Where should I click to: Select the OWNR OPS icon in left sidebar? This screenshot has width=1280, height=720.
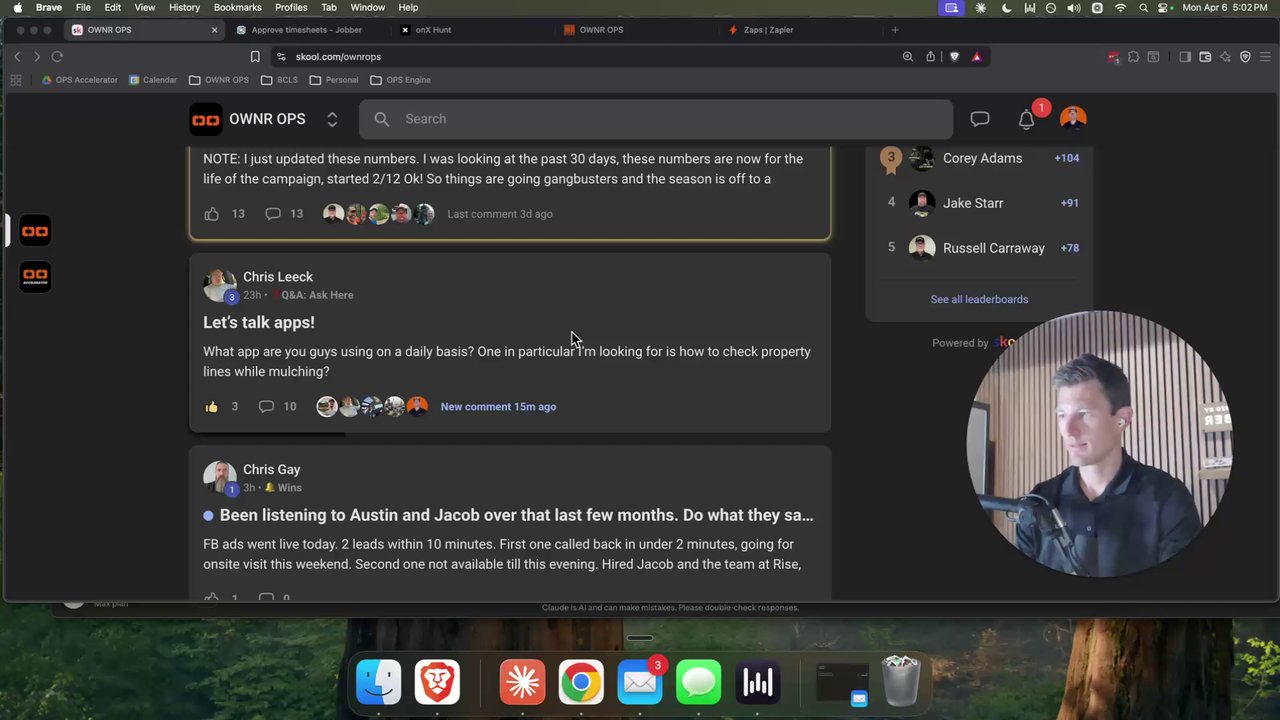[x=35, y=231]
